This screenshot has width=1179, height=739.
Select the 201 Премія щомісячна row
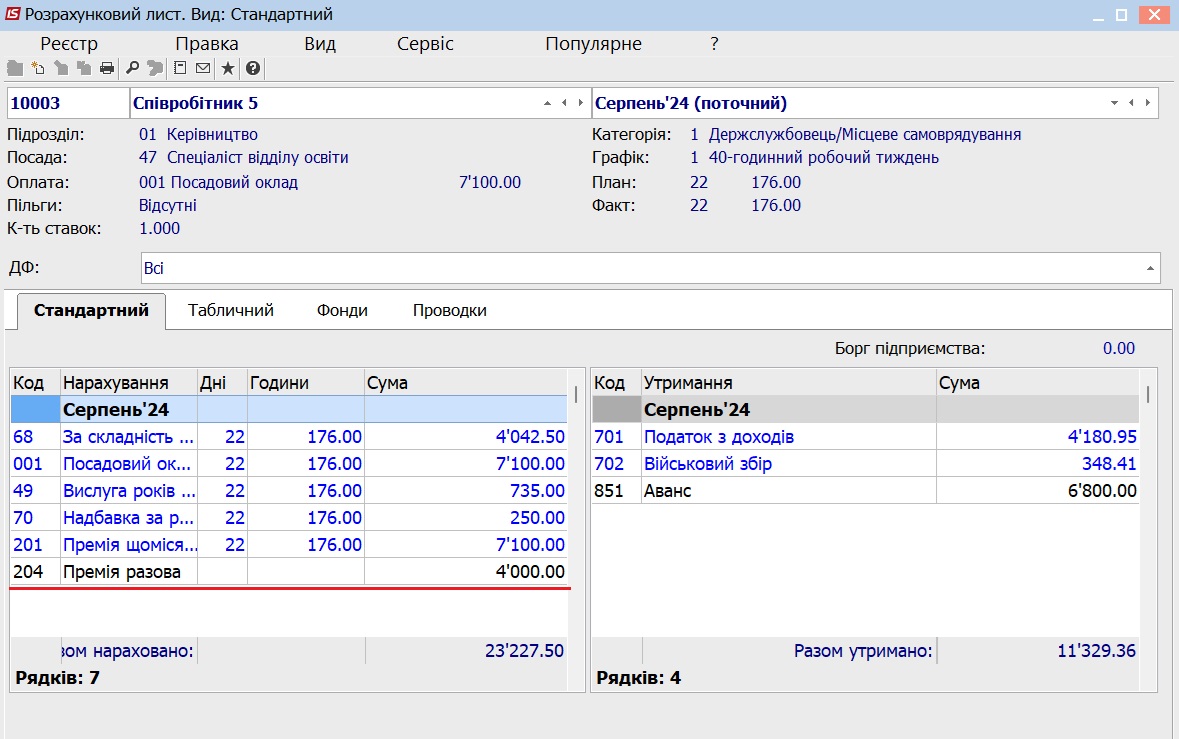pyautogui.click(x=289, y=545)
